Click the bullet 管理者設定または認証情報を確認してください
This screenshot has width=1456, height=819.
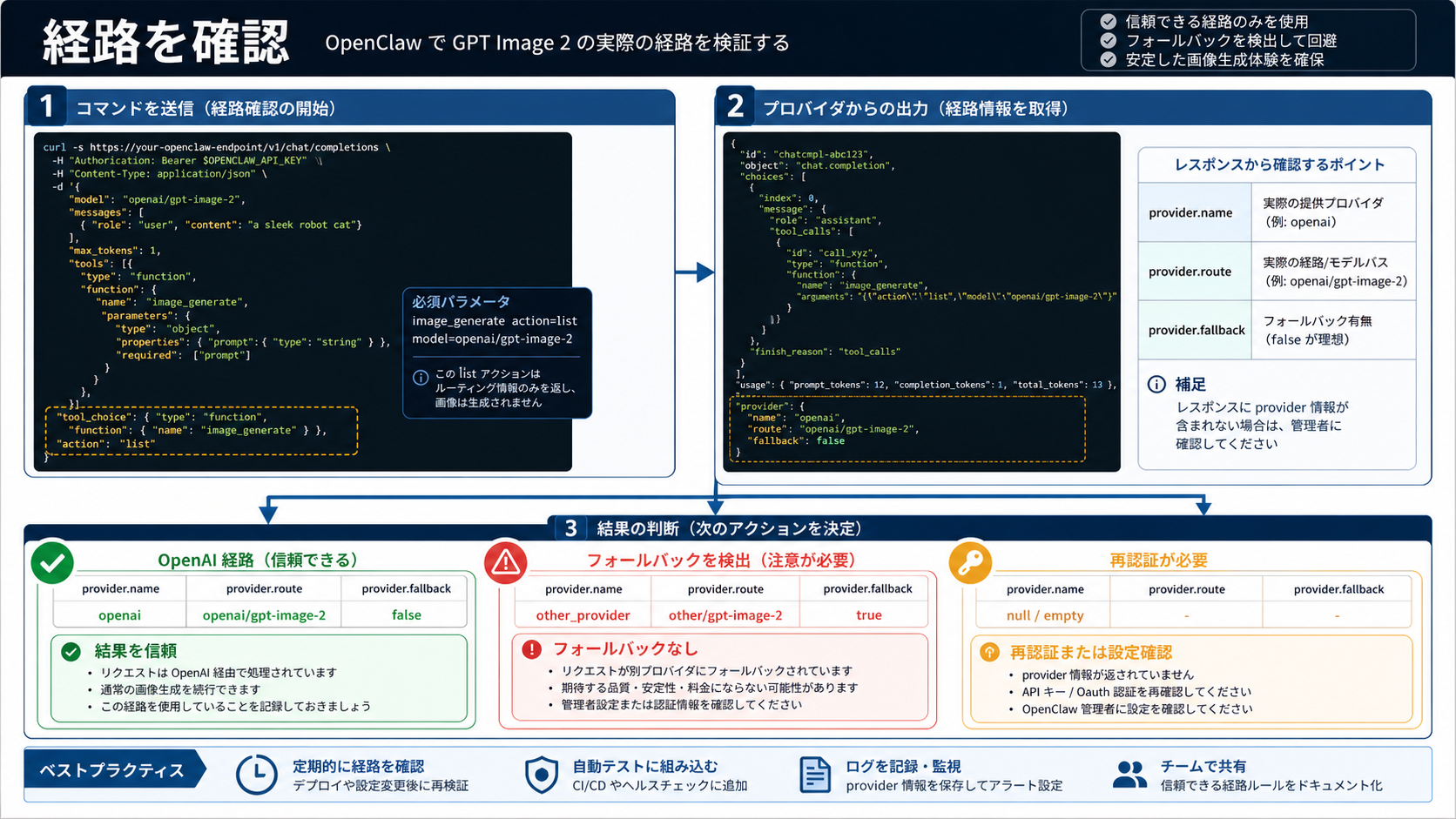[x=682, y=705]
